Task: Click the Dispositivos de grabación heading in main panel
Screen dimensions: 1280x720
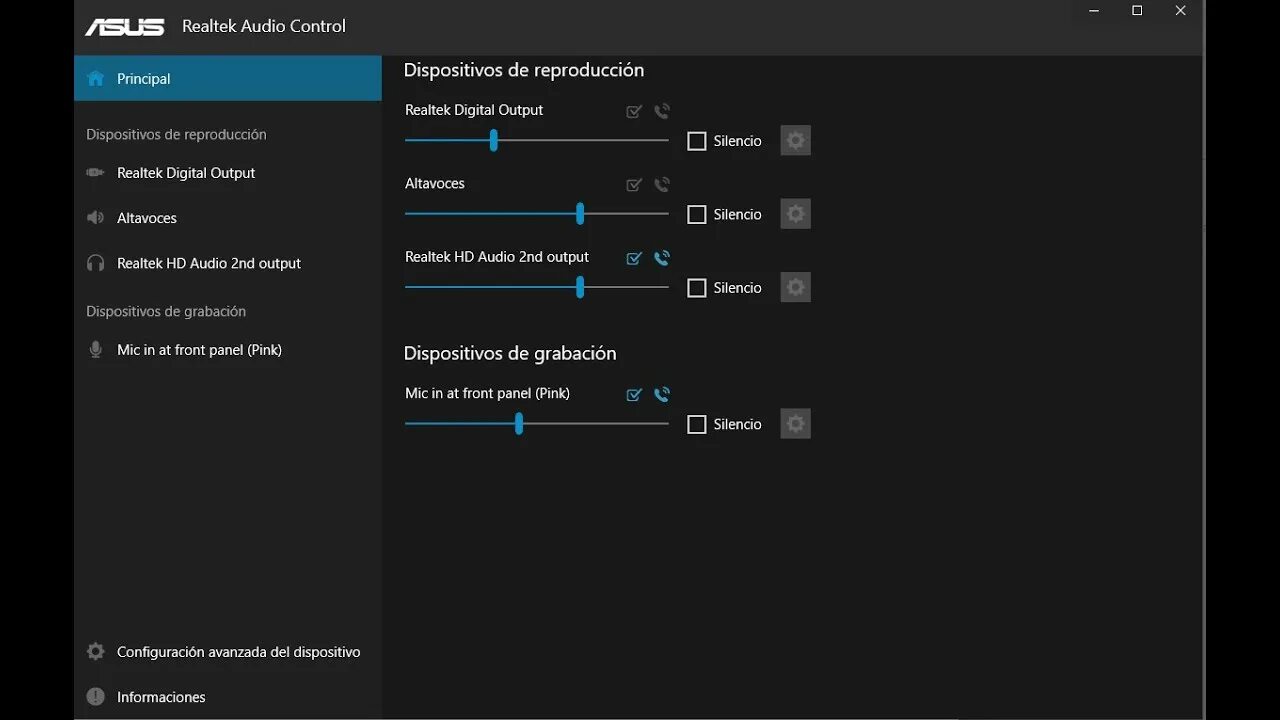Action: pos(510,353)
